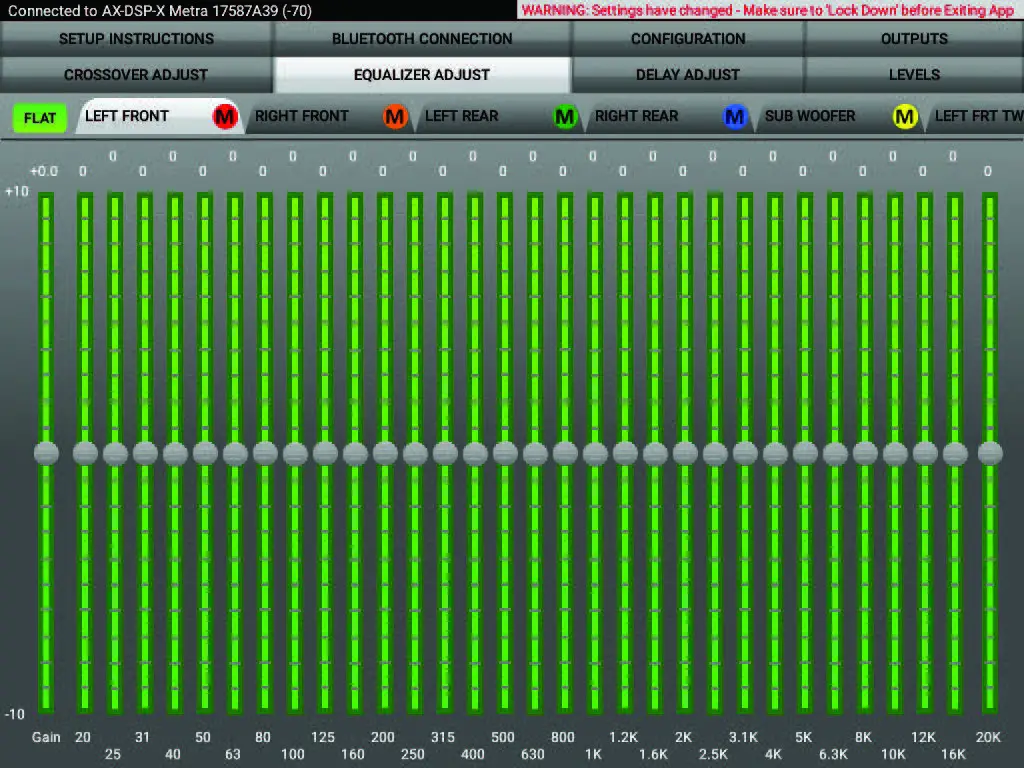This screenshot has height=768, width=1024.
Task: Mute the Sub Woofer channel (yellow M)
Action: (x=904, y=117)
